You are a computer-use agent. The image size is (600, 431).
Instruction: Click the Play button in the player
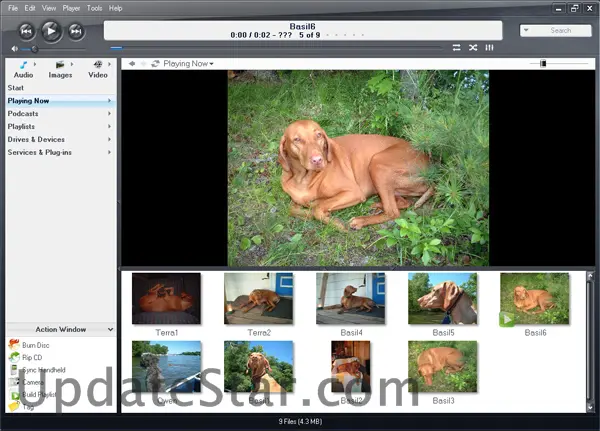tap(51, 31)
